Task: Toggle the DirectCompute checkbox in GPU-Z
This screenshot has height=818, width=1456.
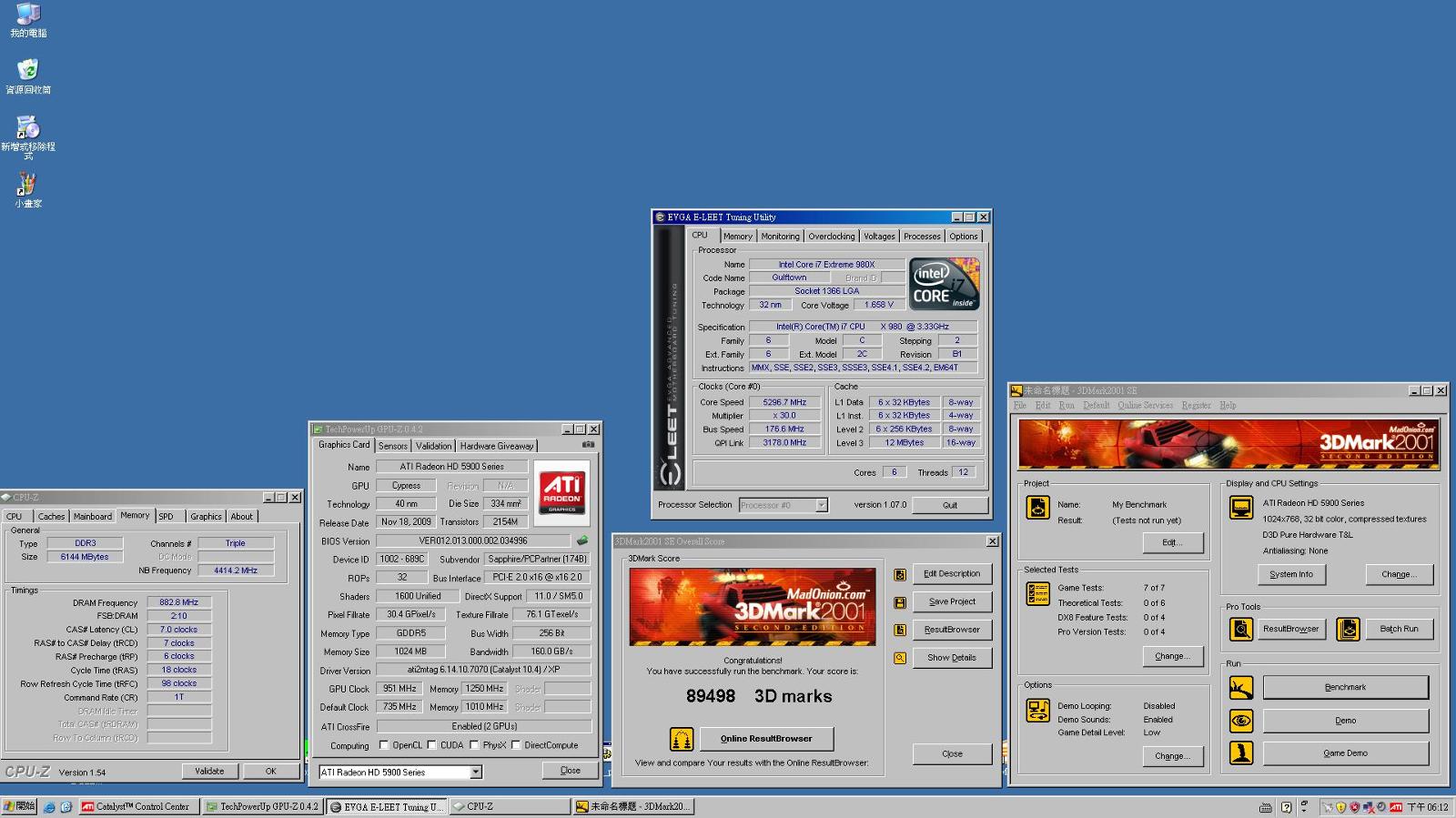Action: coord(516,745)
